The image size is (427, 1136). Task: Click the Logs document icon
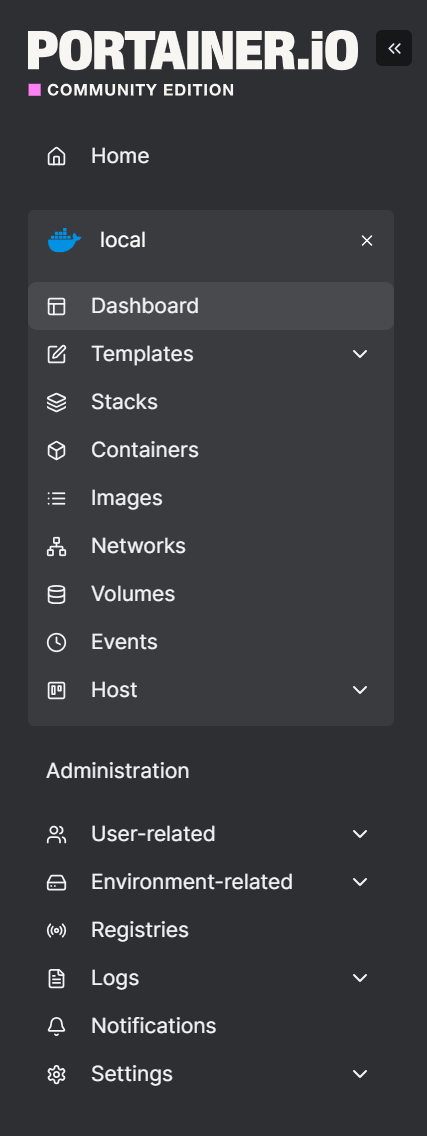pos(57,978)
